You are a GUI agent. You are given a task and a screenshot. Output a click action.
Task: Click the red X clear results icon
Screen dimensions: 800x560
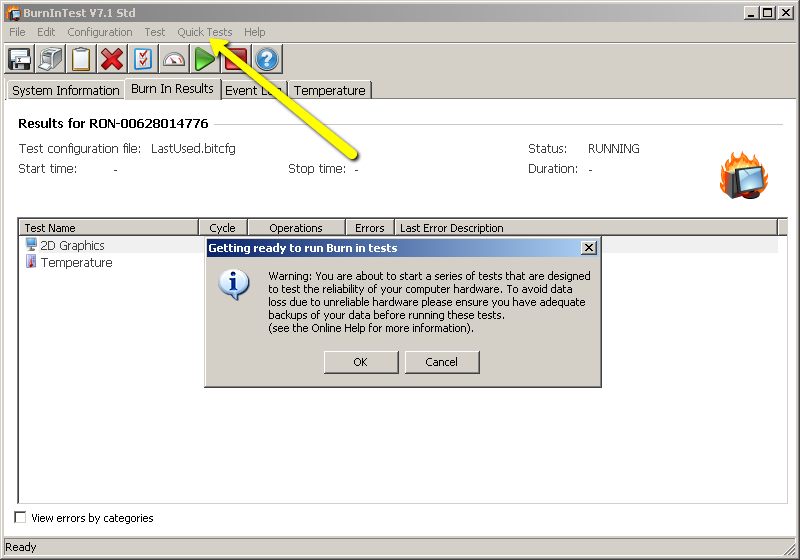click(x=112, y=59)
